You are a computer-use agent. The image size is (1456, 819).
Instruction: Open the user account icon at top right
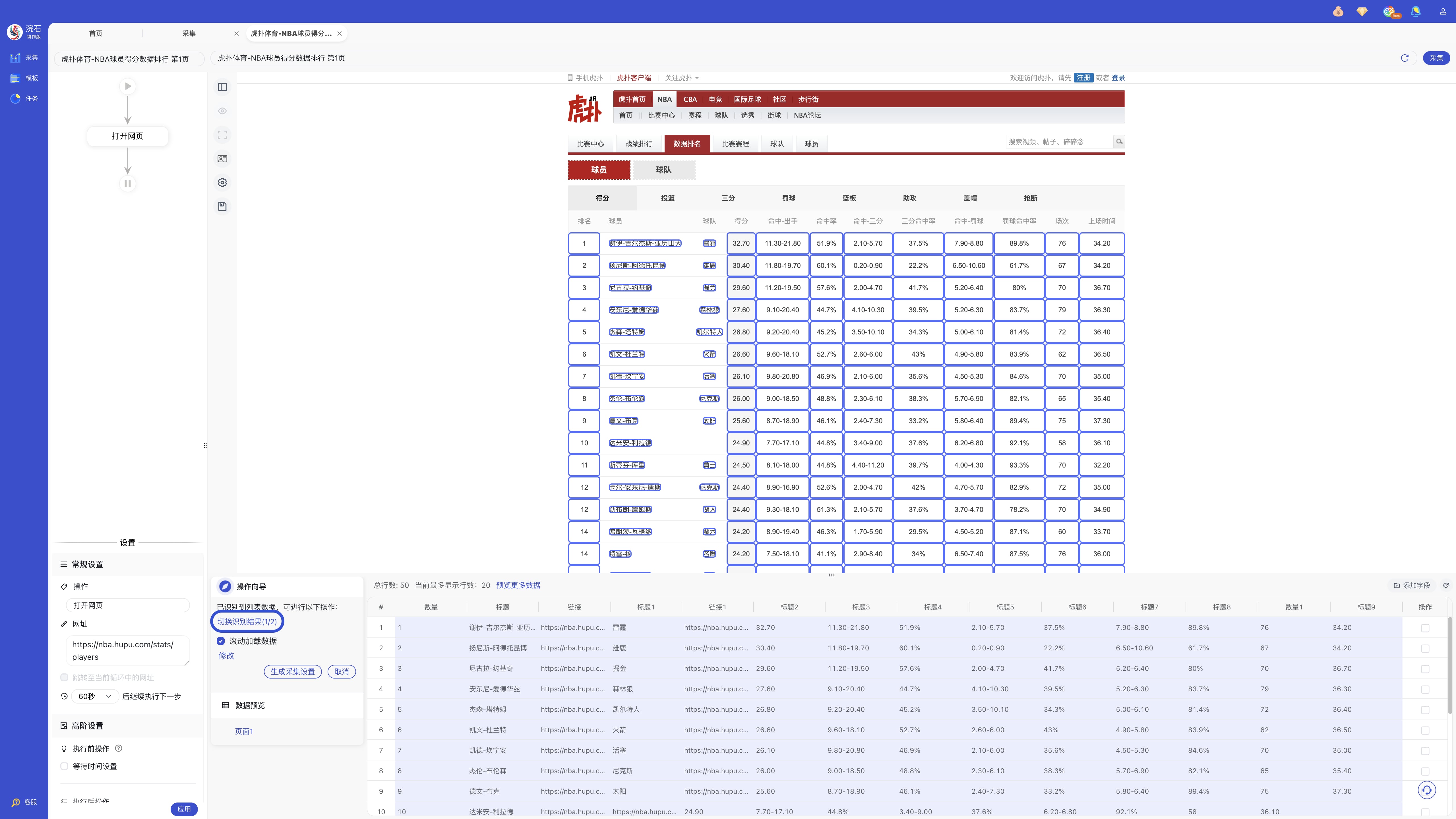point(1442,11)
